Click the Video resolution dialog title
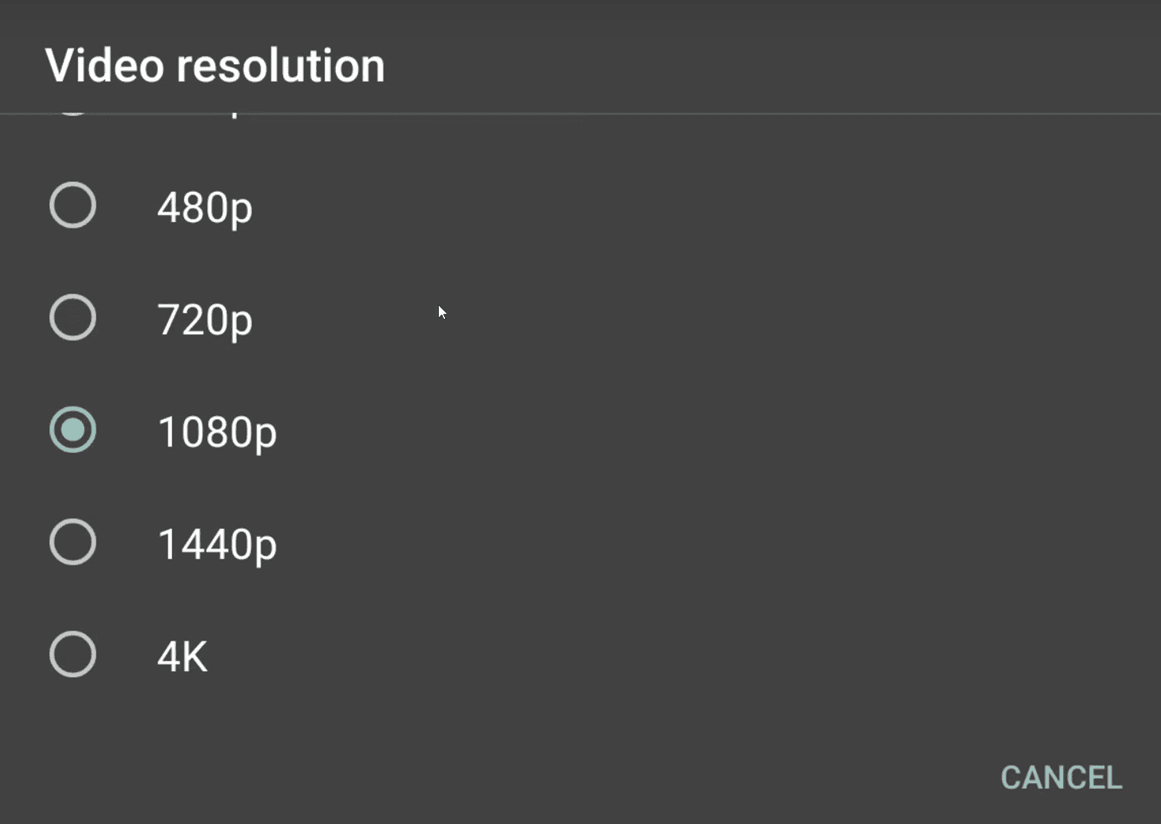The width and height of the screenshot is (1161, 824). [x=216, y=64]
